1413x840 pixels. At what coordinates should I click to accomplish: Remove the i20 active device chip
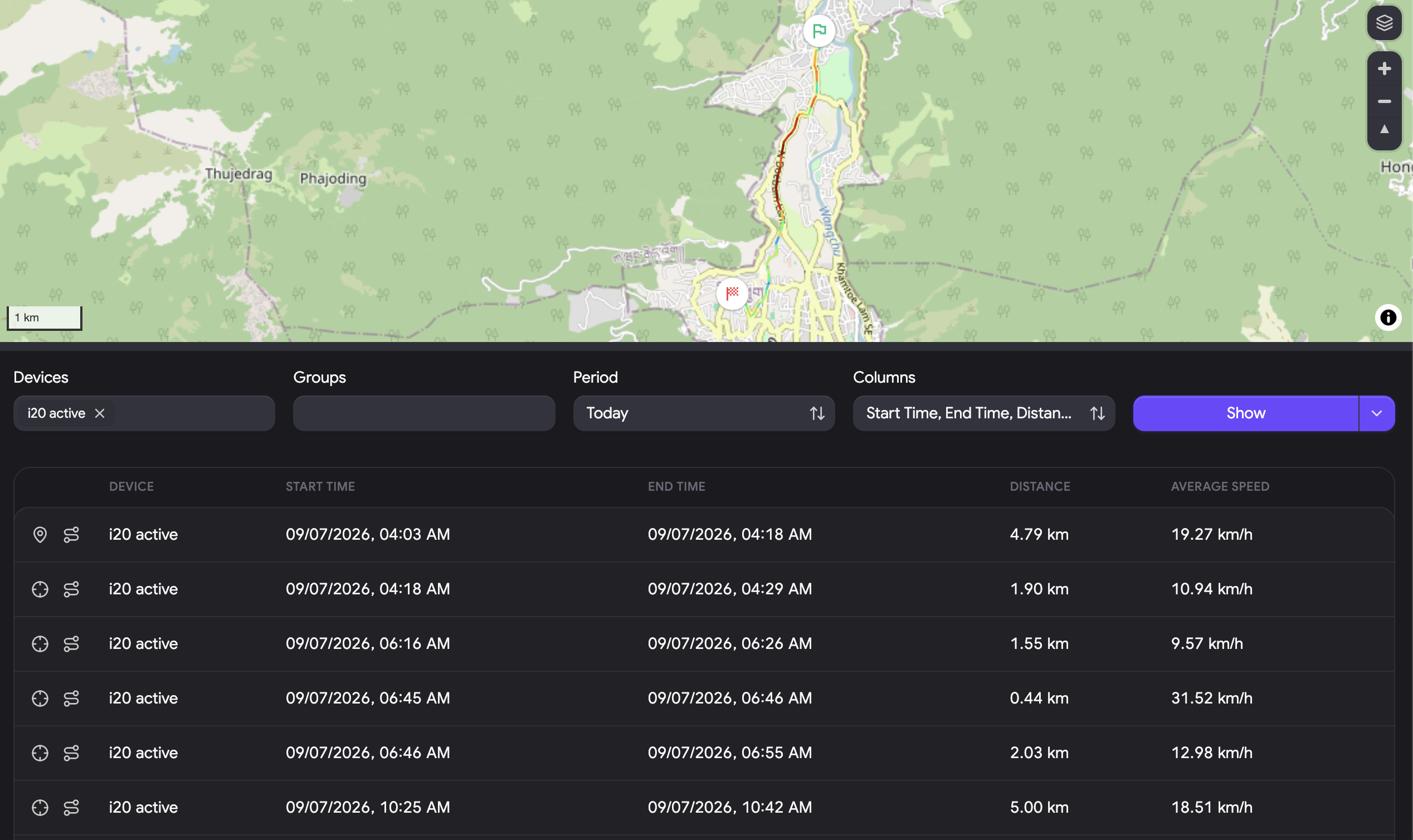pyautogui.click(x=100, y=413)
